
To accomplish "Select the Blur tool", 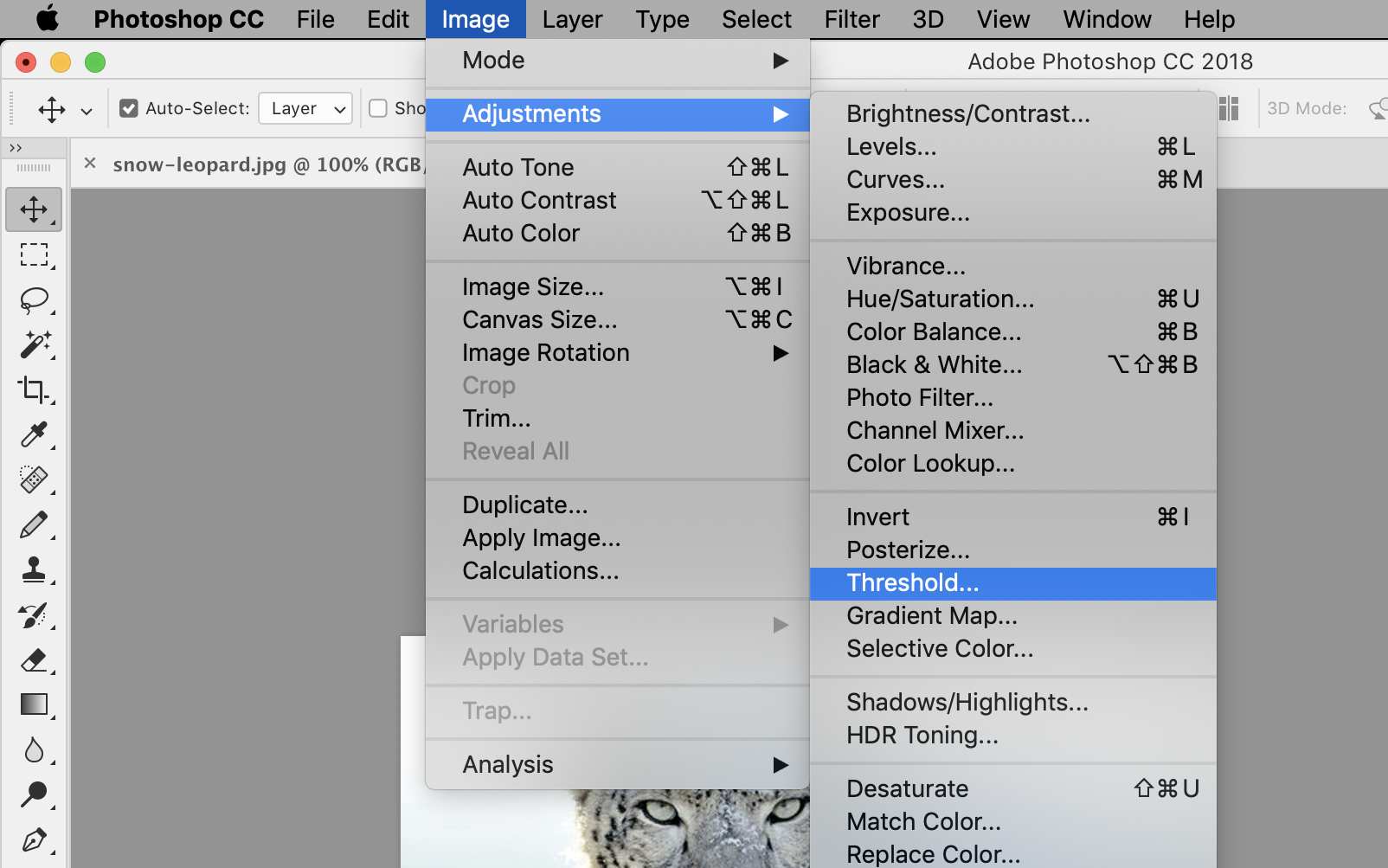I will click(34, 749).
